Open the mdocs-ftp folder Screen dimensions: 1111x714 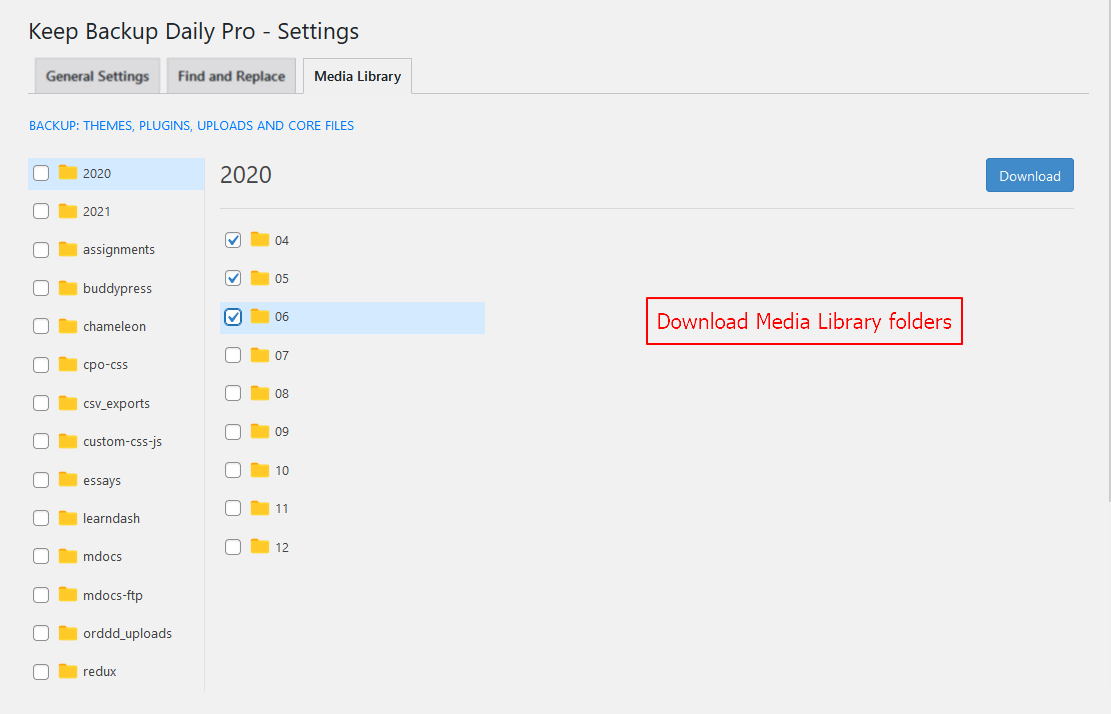[x=112, y=595]
